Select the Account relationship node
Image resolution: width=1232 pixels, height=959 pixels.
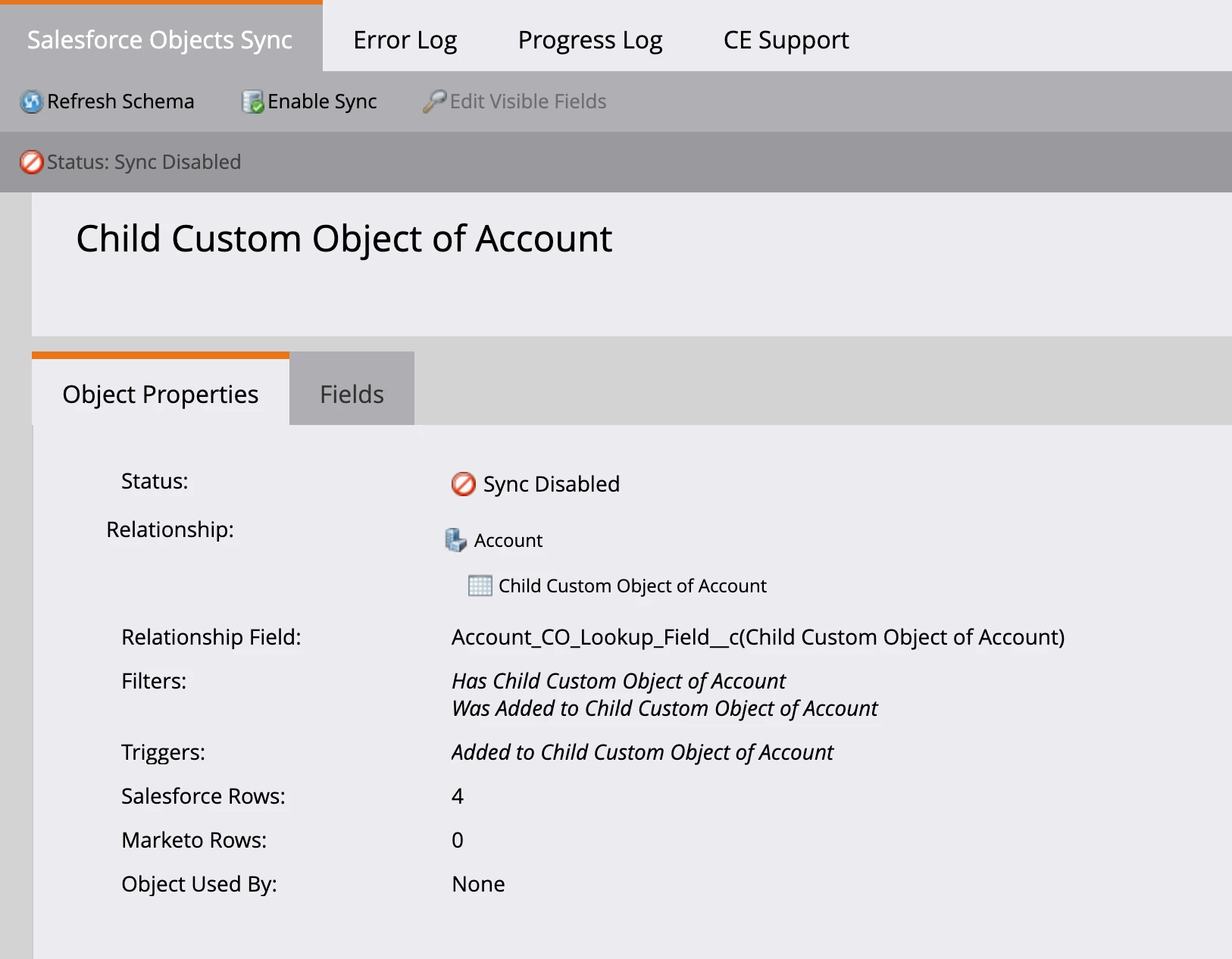[x=508, y=540]
